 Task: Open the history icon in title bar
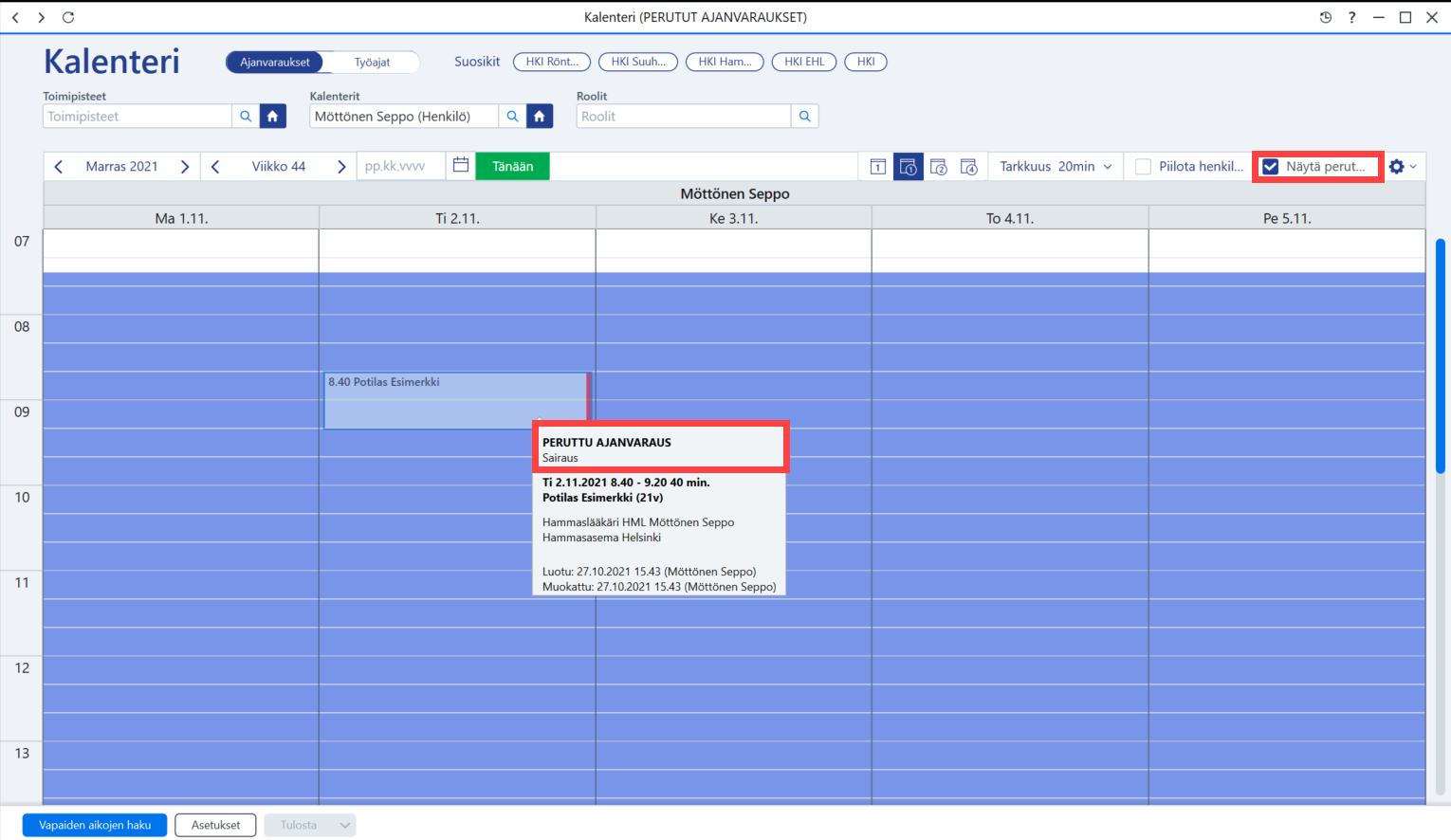click(1326, 17)
